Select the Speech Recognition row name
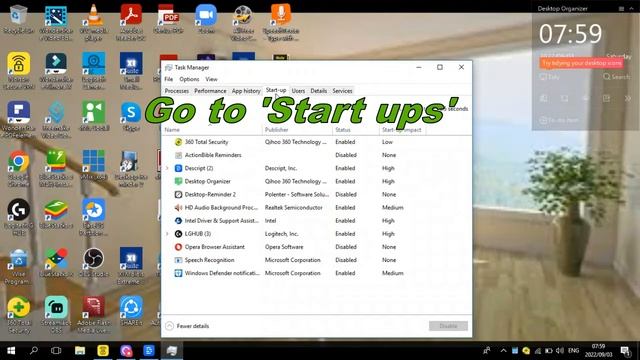 (209, 260)
